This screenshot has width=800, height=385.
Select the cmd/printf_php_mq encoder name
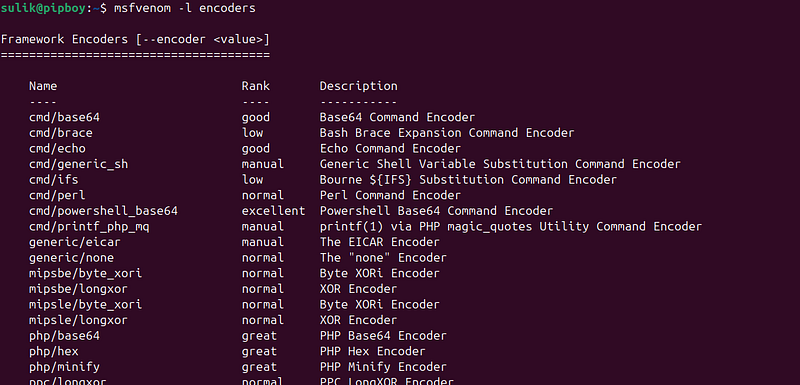click(89, 226)
